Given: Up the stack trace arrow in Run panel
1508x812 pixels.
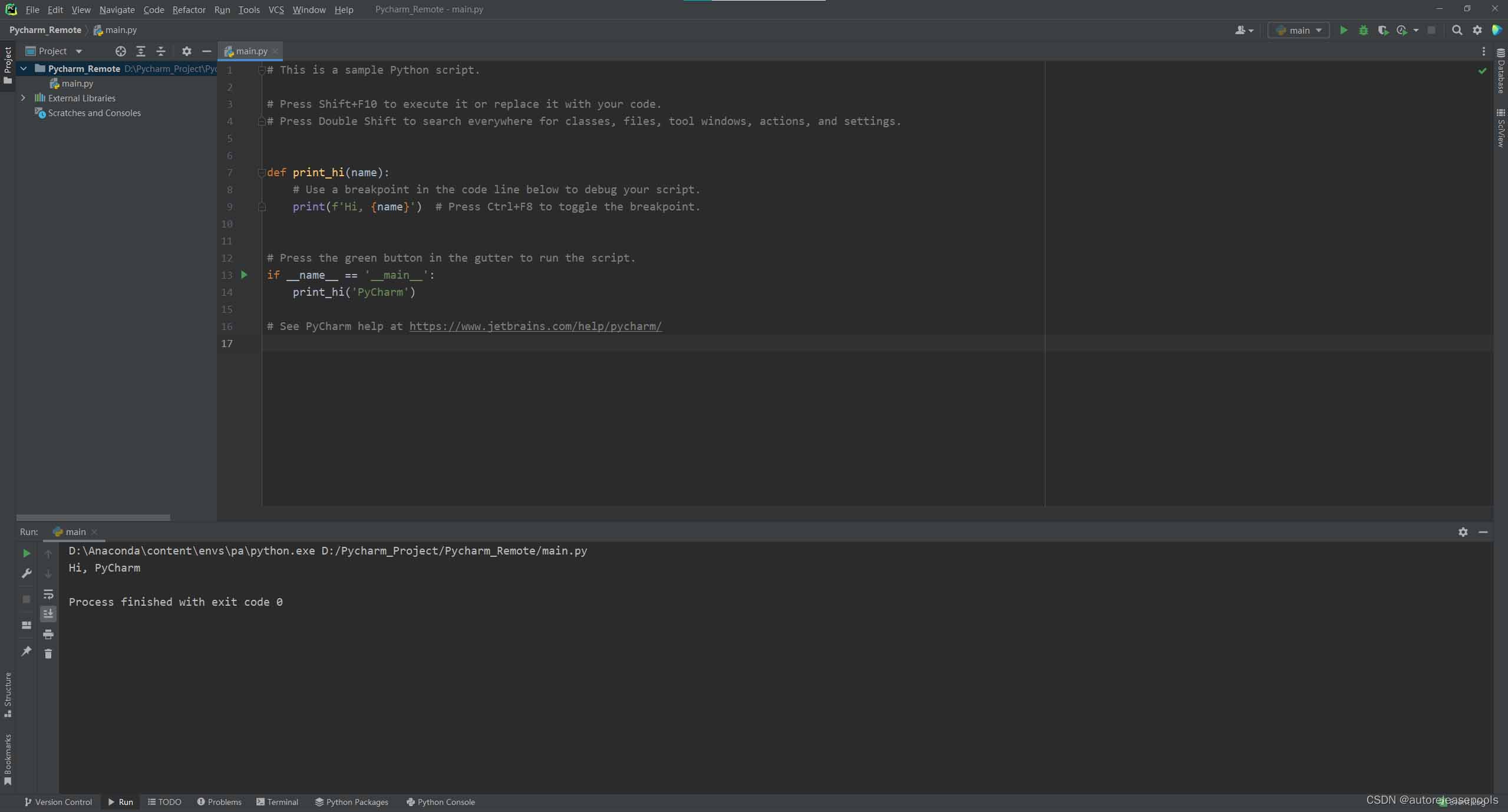Looking at the screenshot, I should pyautogui.click(x=48, y=553).
